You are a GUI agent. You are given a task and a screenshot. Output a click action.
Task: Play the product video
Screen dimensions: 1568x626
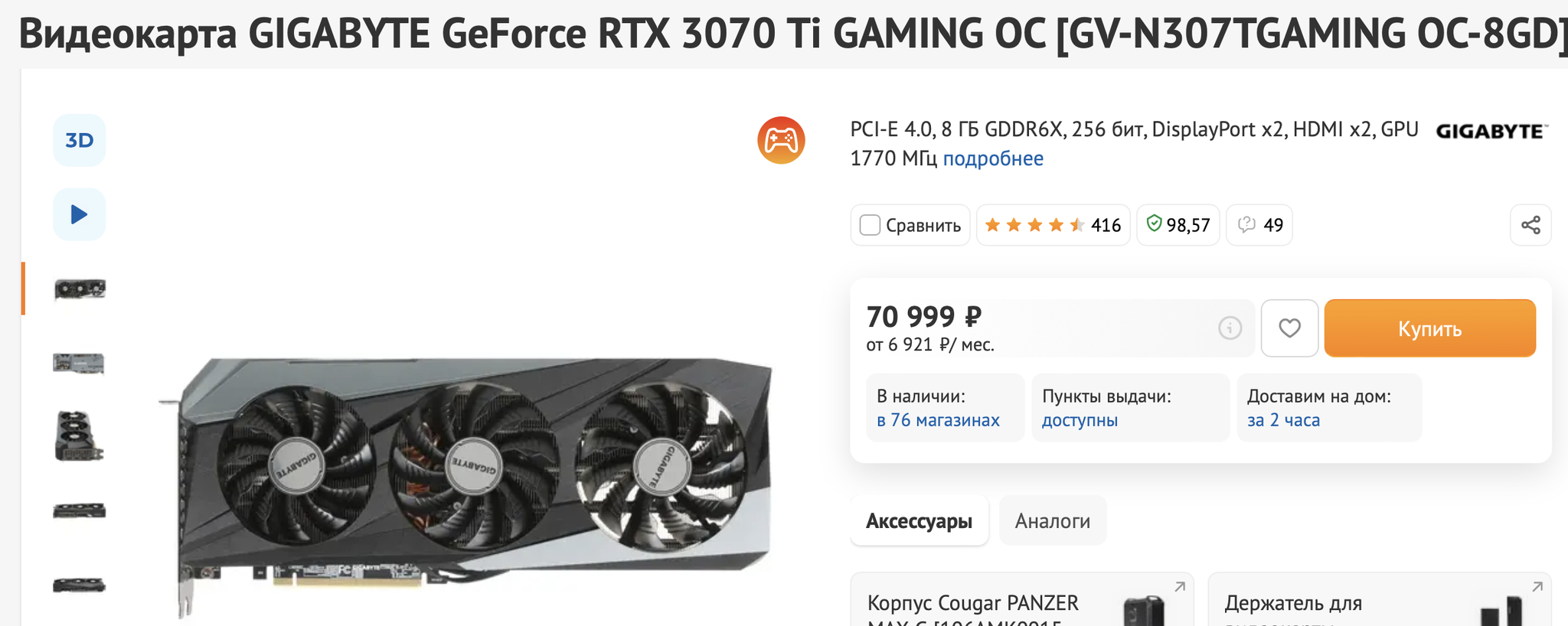[x=79, y=214]
